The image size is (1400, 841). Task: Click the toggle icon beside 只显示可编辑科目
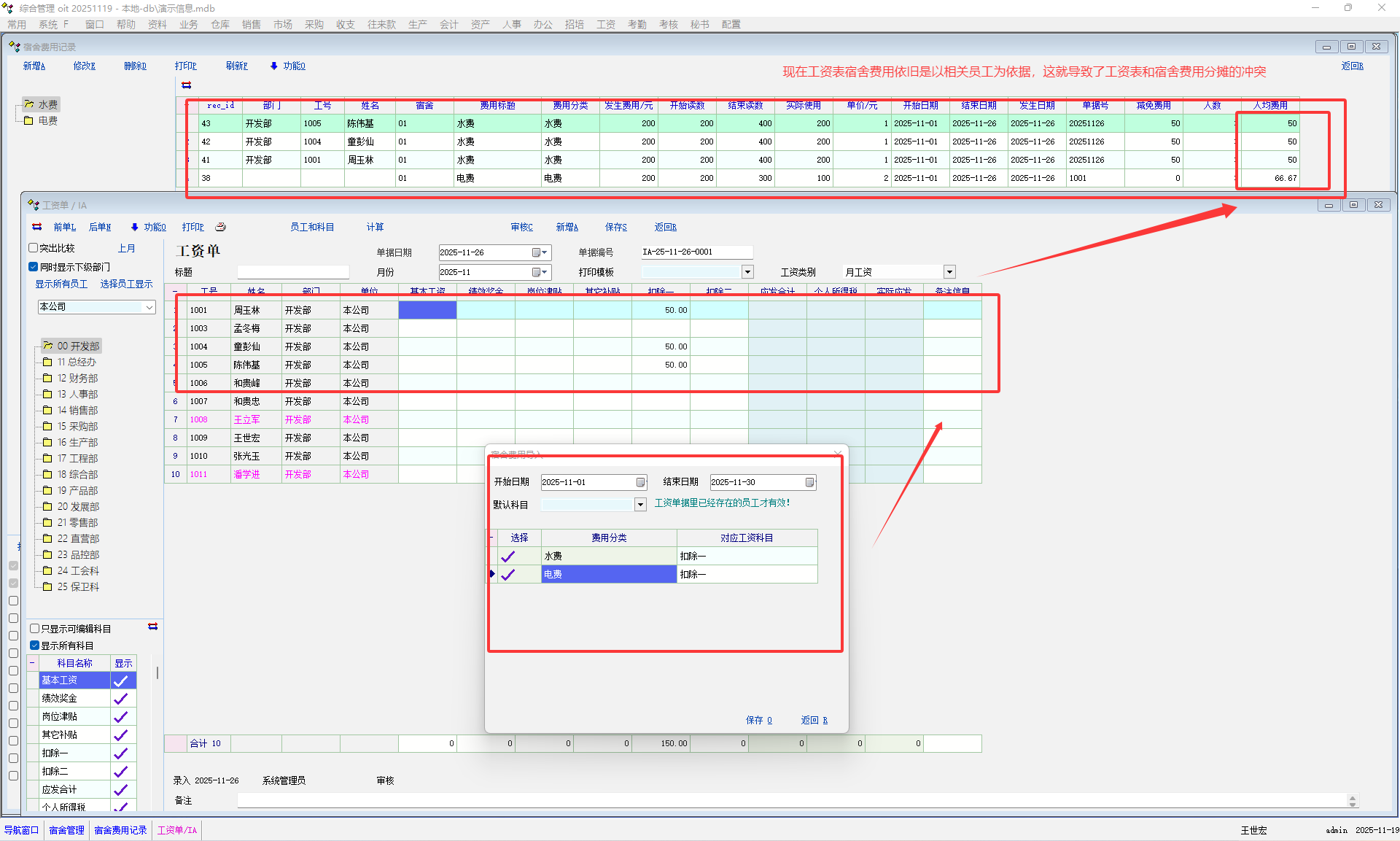153,627
